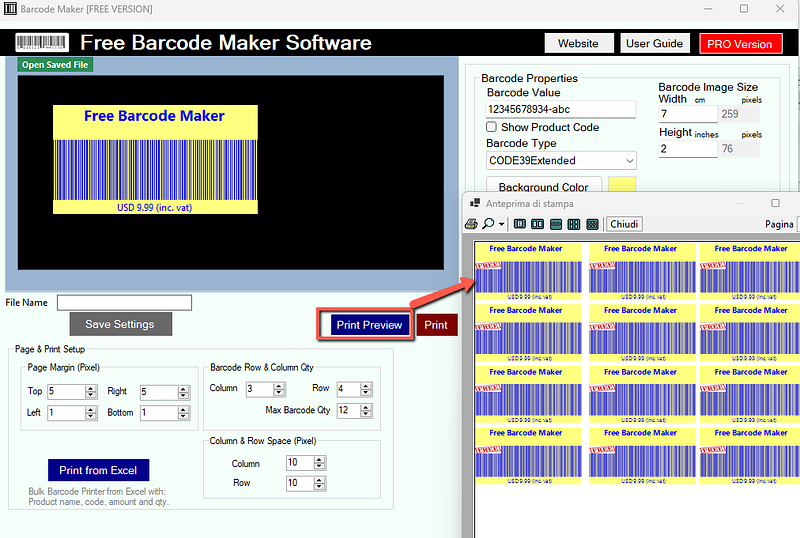Click the large barcode label preview image

(x=155, y=159)
